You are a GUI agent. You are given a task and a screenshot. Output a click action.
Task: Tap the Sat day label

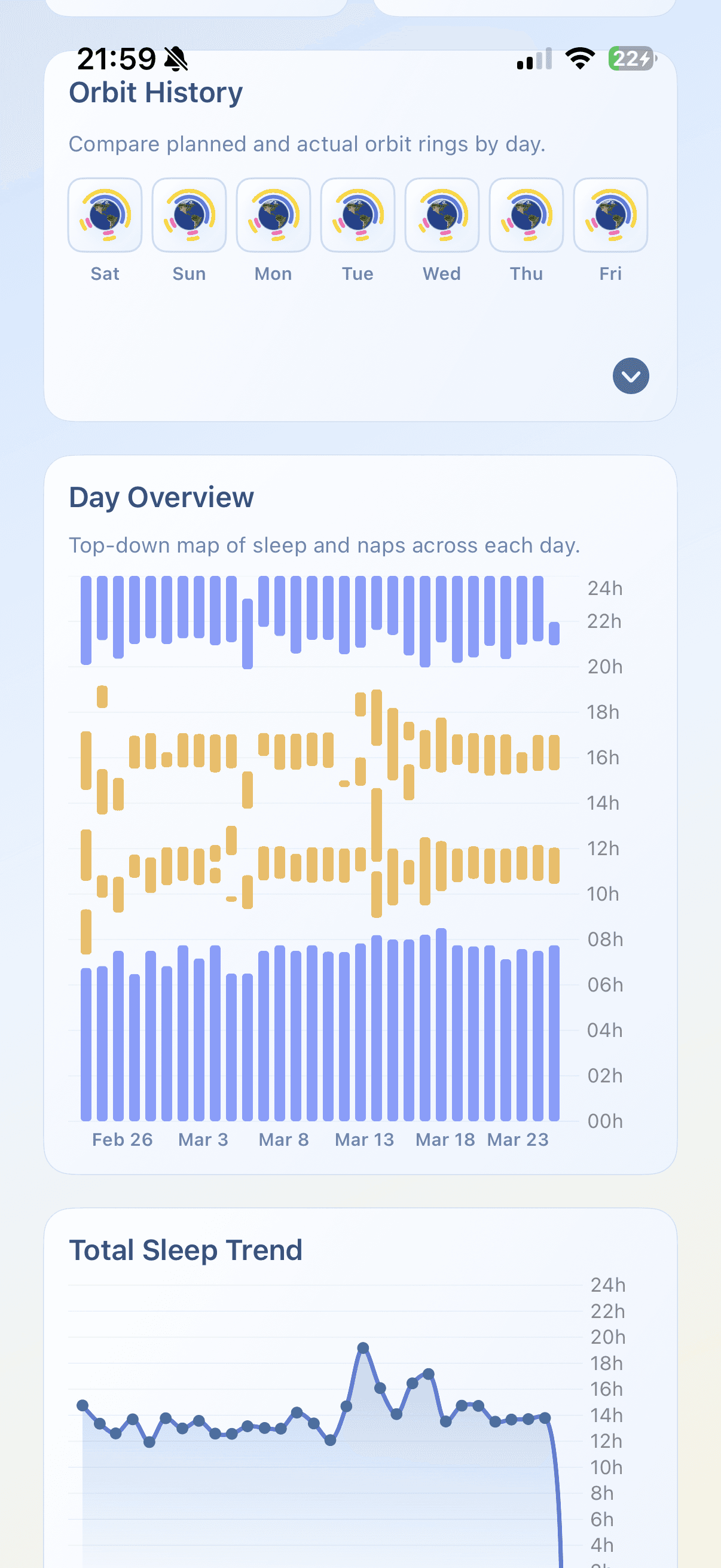[x=105, y=274]
